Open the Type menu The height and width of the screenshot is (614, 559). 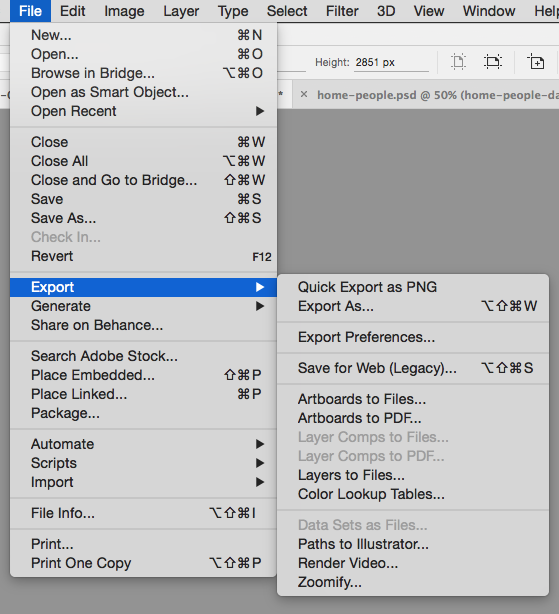tap(233, 11)
